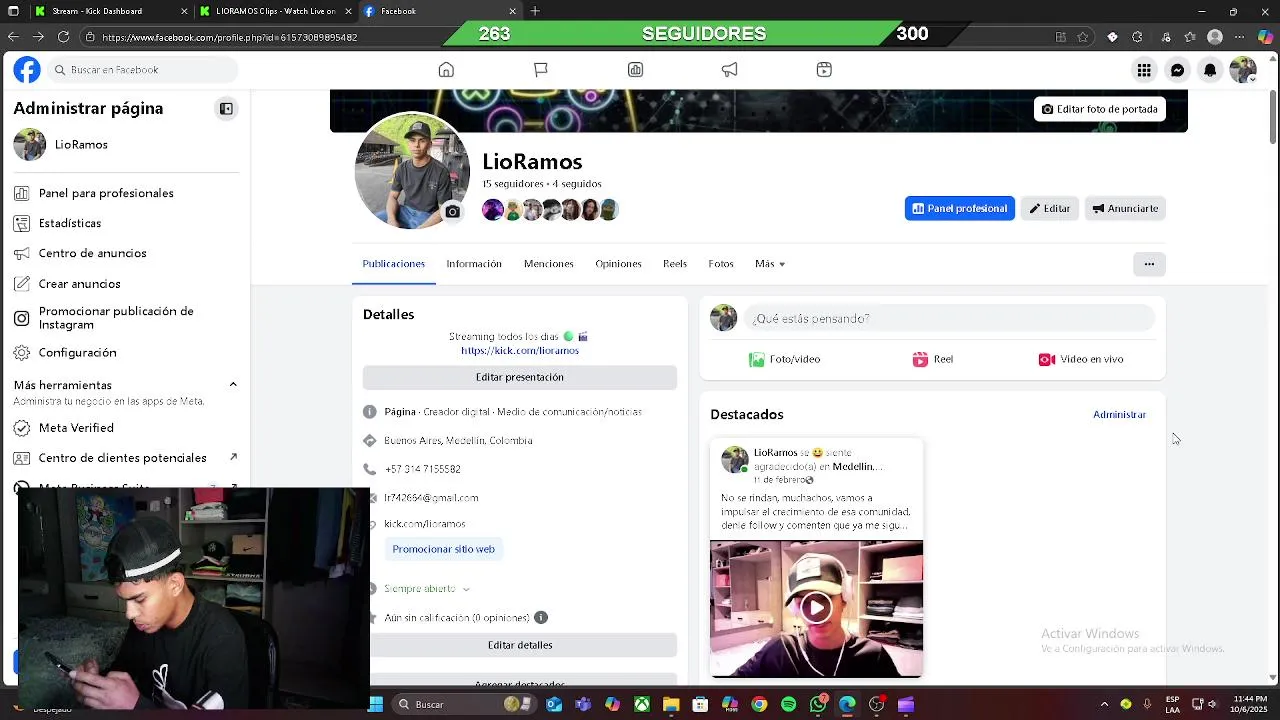Switch to the Menciones tab
The image size is (1280, 720).
click(549, 264)
